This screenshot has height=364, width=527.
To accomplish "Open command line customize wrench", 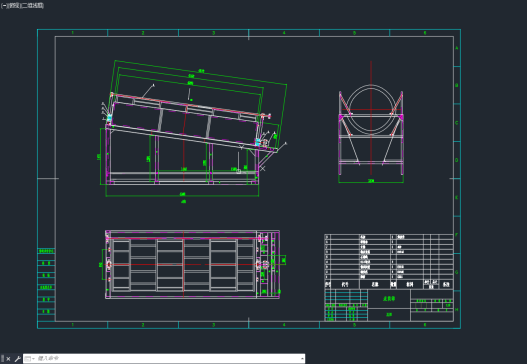I will [x=17, y=359].
